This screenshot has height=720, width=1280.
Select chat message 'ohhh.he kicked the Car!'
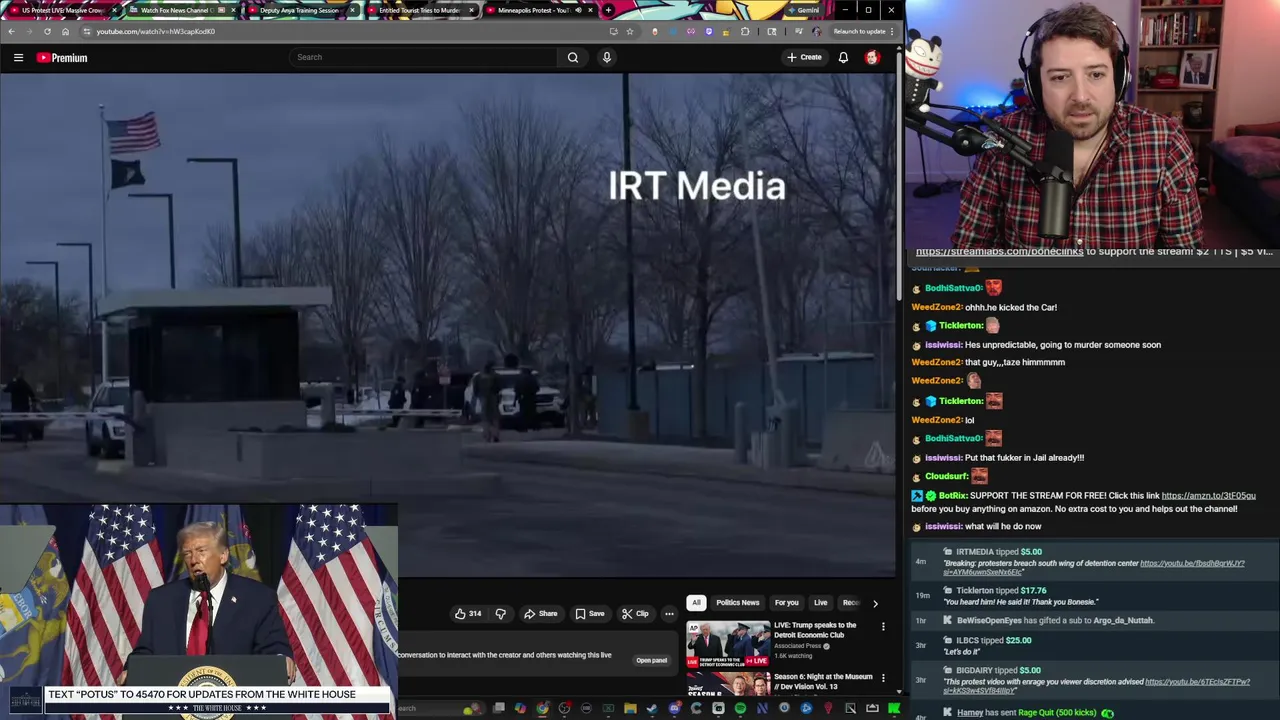click(x=1010, y=307)
